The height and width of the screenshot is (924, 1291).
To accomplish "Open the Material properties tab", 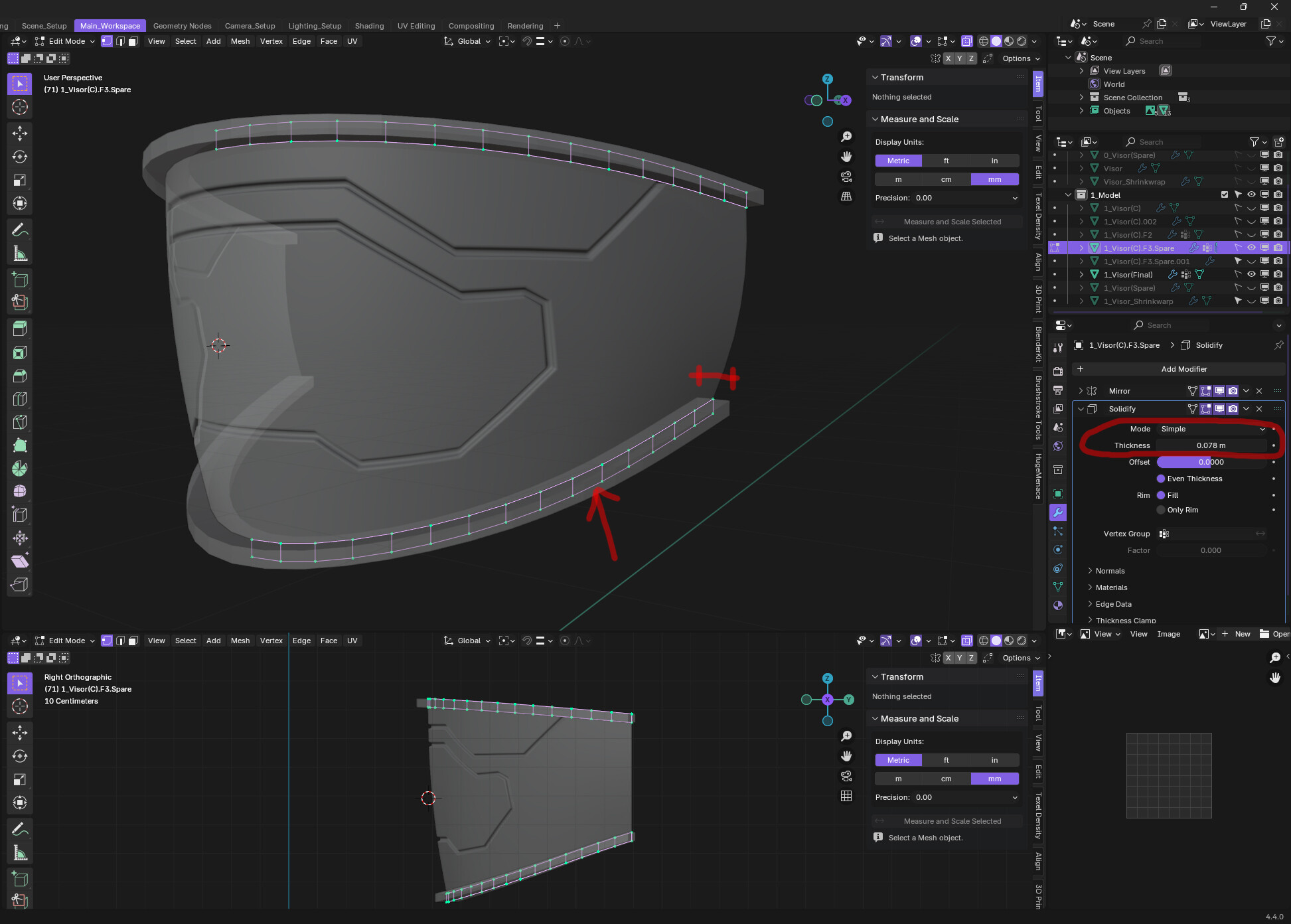I will tap(1058, 605).
